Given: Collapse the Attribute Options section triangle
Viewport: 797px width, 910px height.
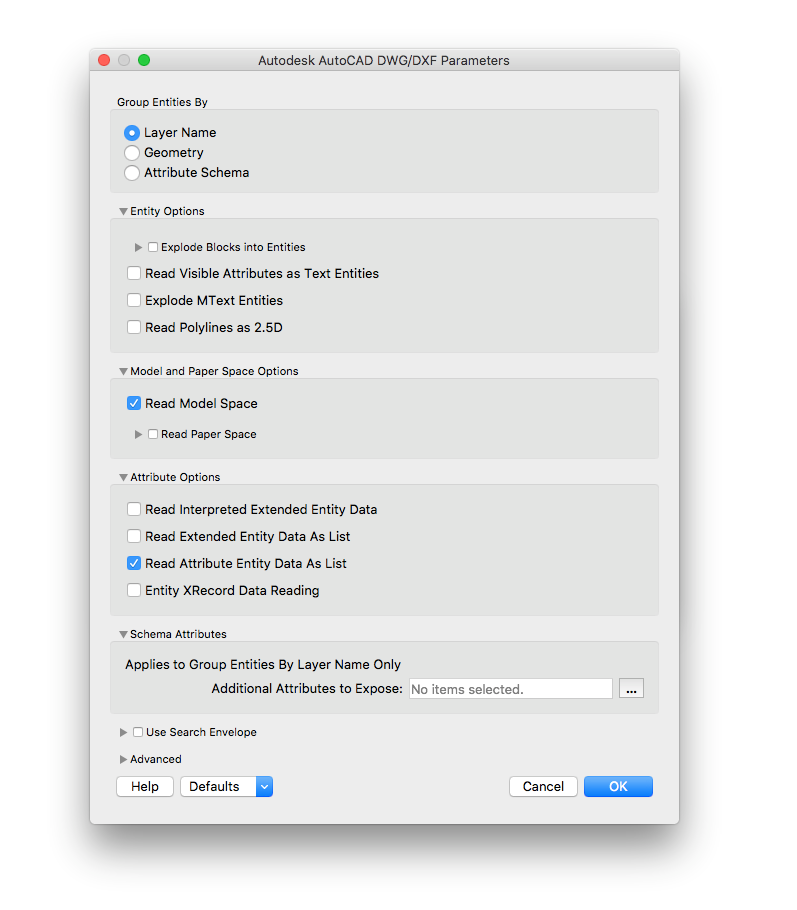Looking at the screenshot, I should click(123, 478).
